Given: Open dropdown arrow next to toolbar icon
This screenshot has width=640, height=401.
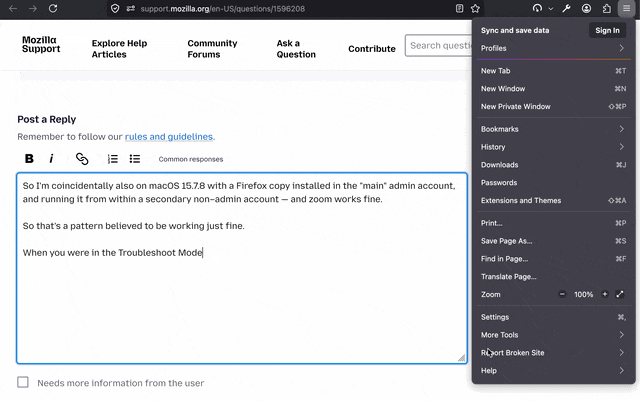Looking at the screenshot, I should 551,9.
